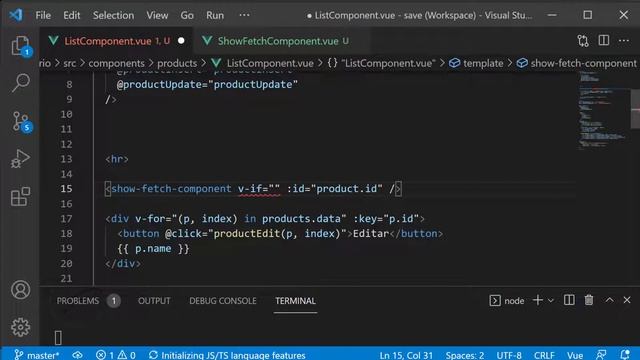
Task: Show hidden menus via the ellipsis
Action: tap(244, 15)
